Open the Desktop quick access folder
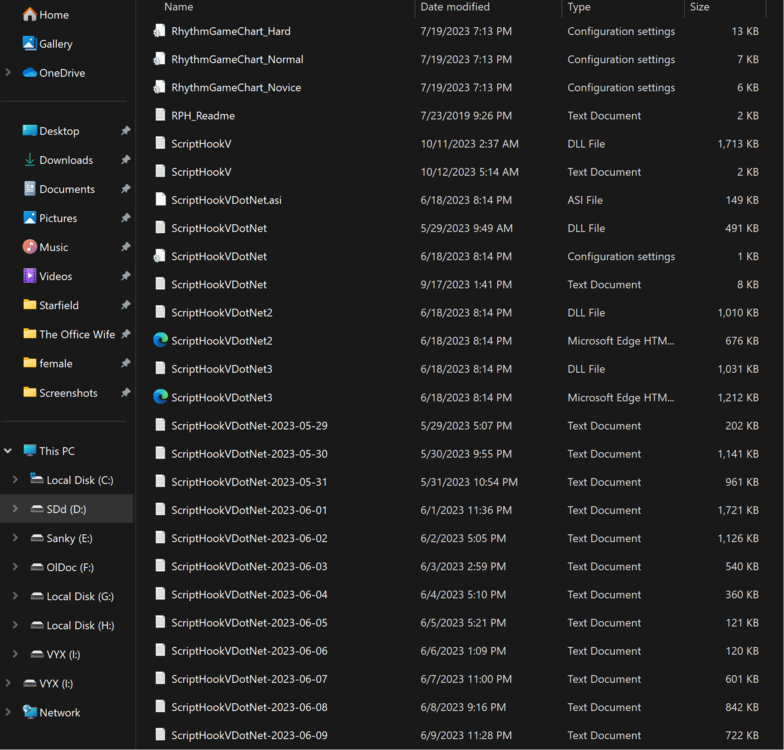This screenshot has width=784, height=750. 51,131
